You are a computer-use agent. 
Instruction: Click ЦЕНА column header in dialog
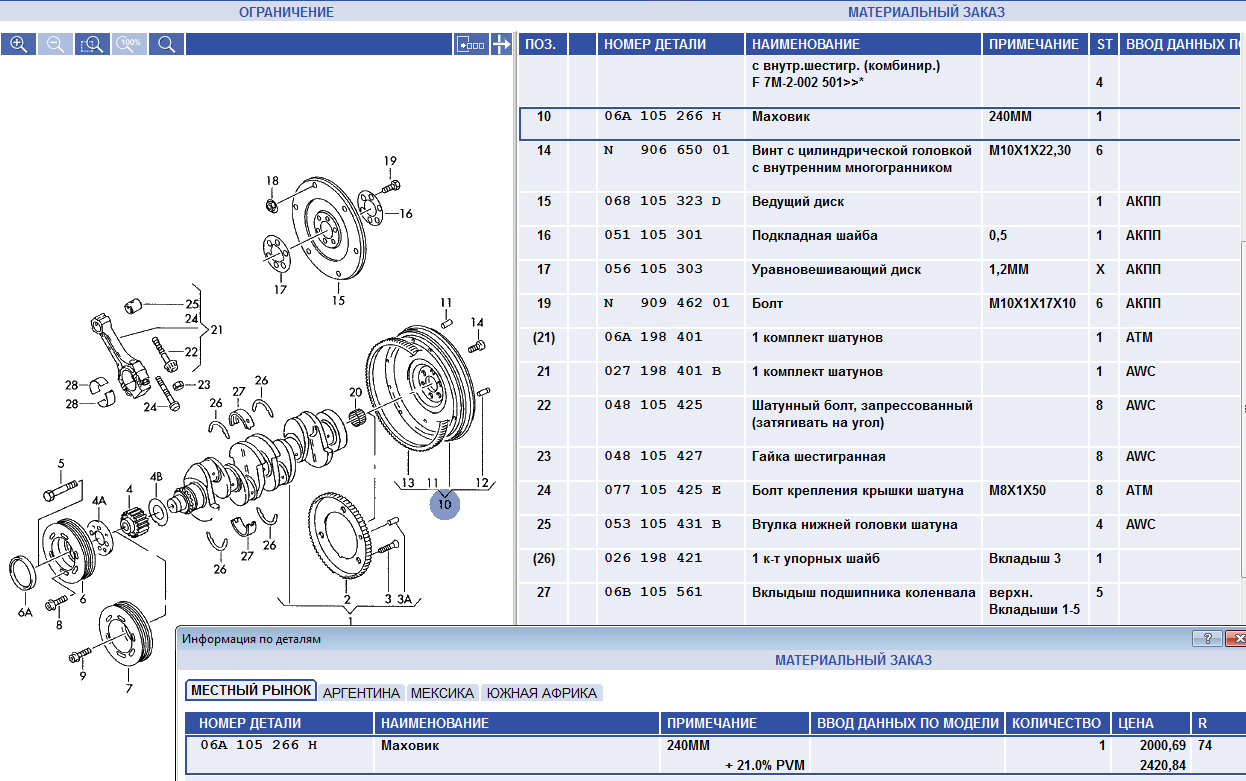1150,723
